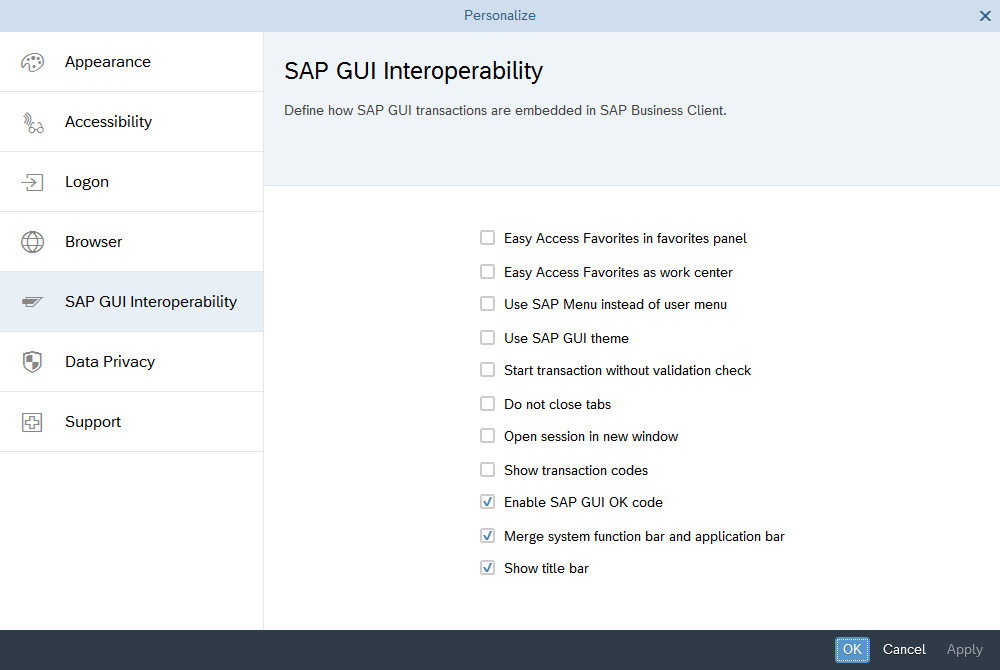Disable Show title bar checkbox

click(488, 568)
